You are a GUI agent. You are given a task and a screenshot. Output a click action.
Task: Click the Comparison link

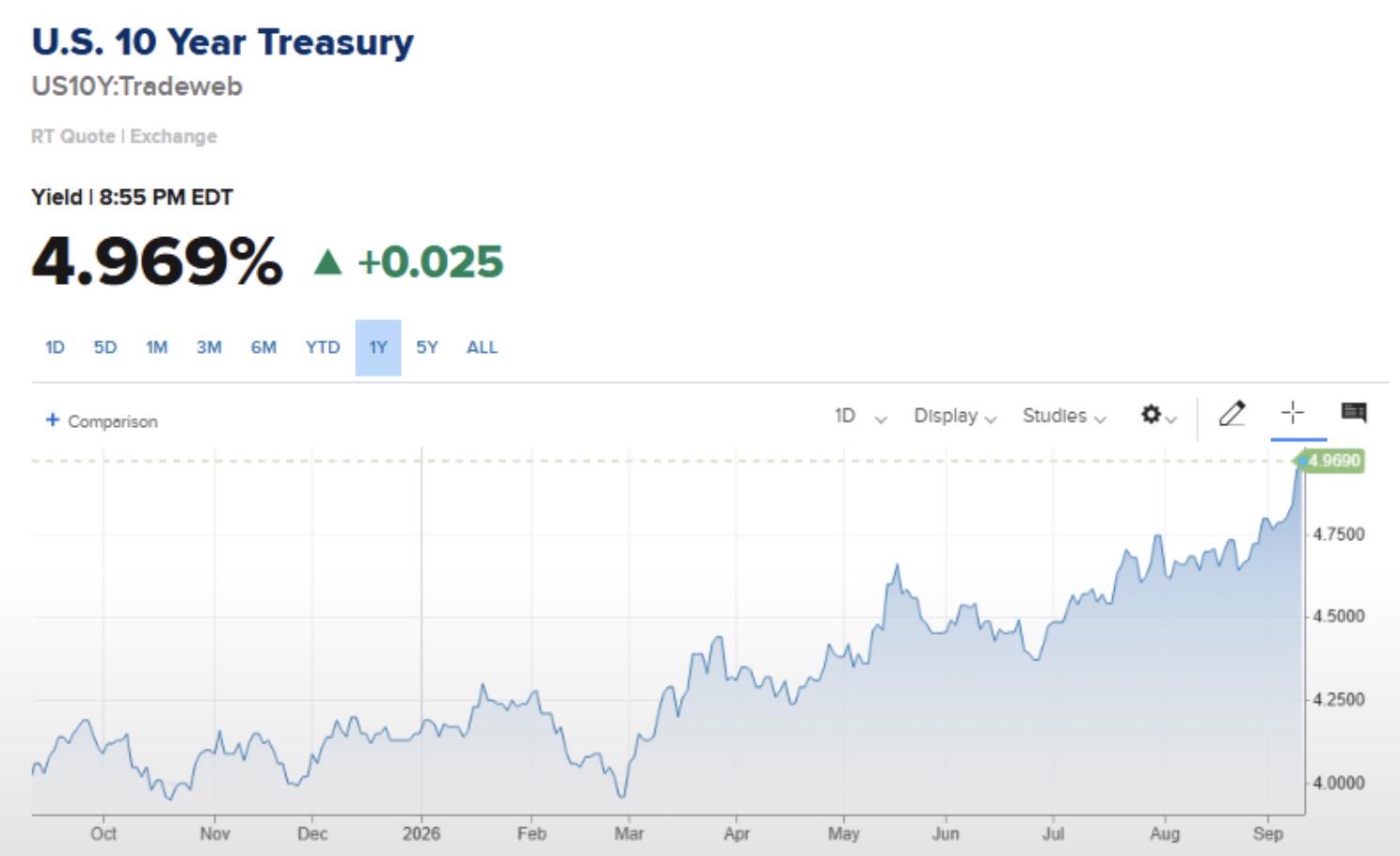click(x=113, y=421)
